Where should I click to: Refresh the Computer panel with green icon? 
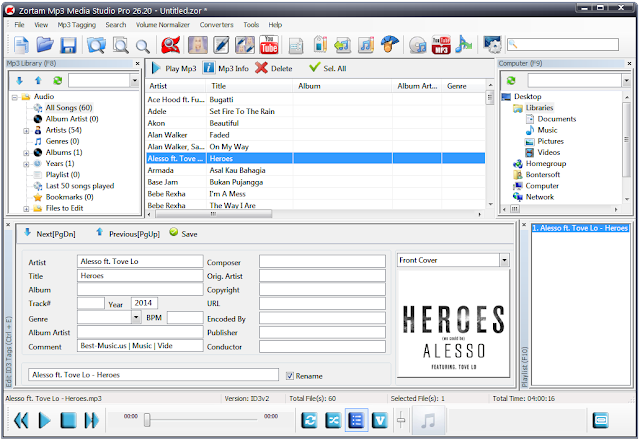pos(511,80)
